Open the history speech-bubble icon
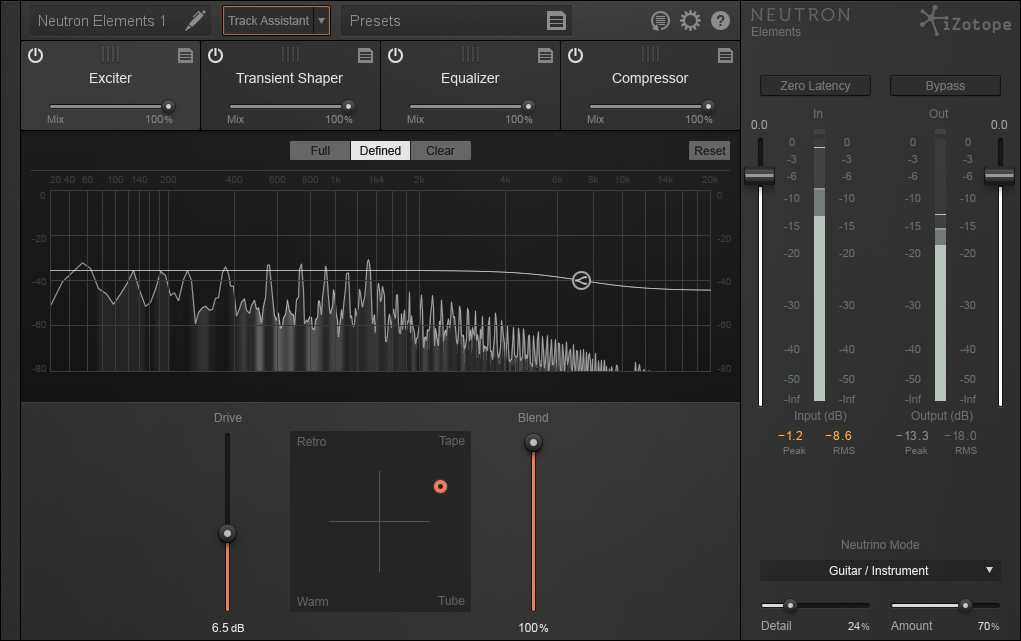1021x641 pixels. [x=660, y=21]
